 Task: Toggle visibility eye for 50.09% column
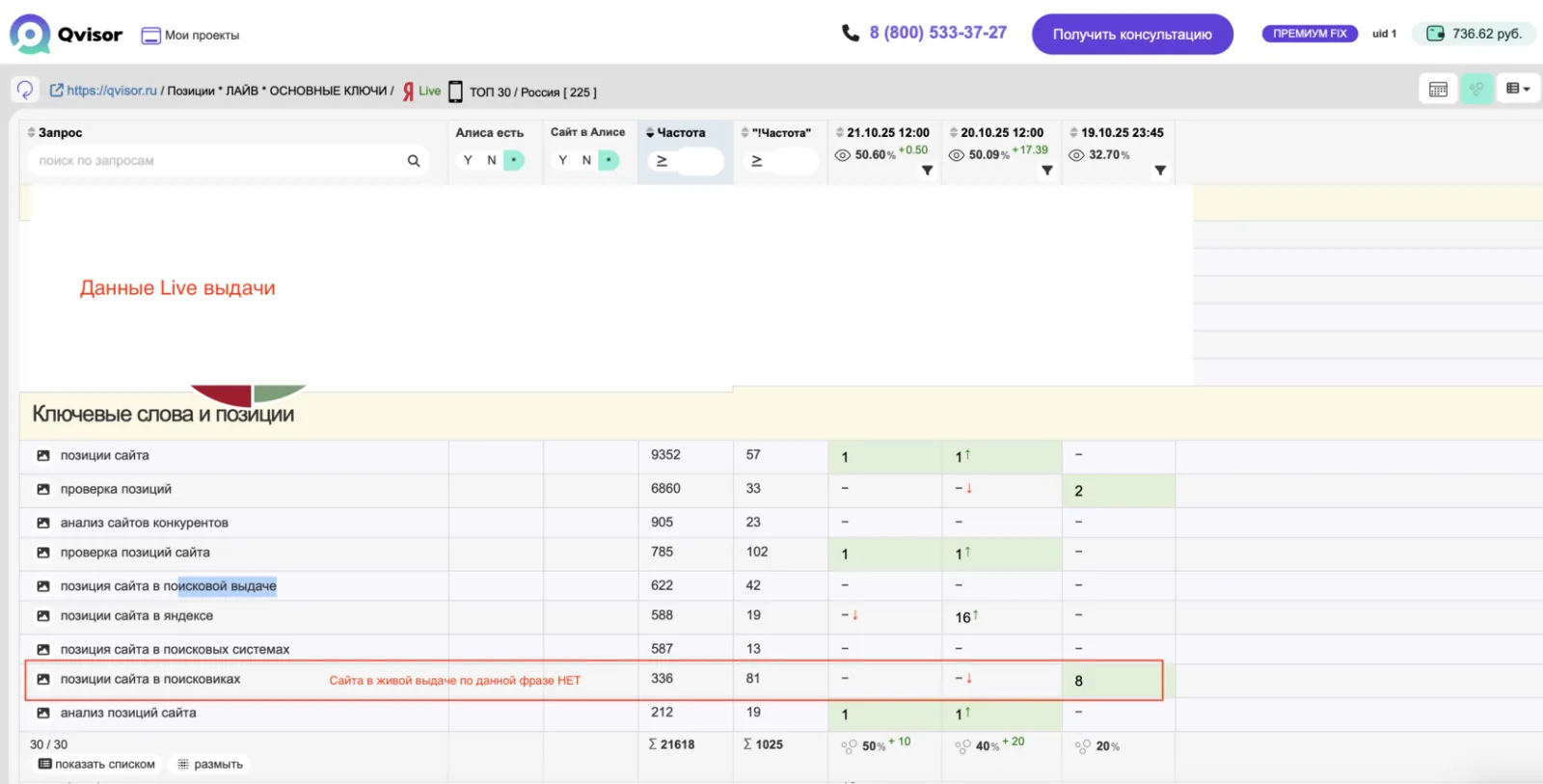[957, 155]
